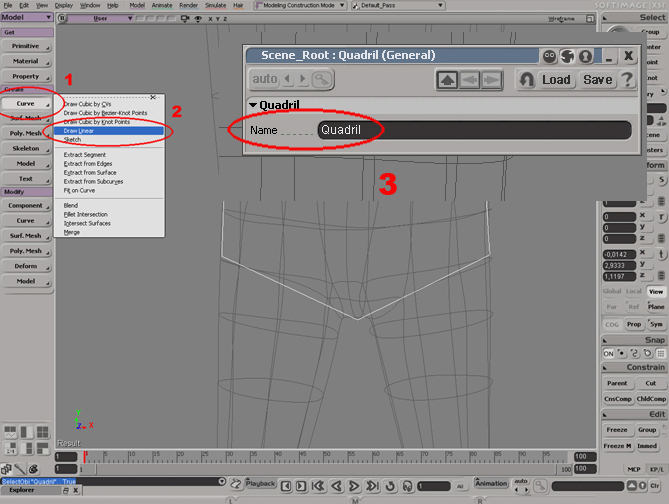Toggle Snap ON button
Viewport: 669px width, 504px height.
(608, 352)
